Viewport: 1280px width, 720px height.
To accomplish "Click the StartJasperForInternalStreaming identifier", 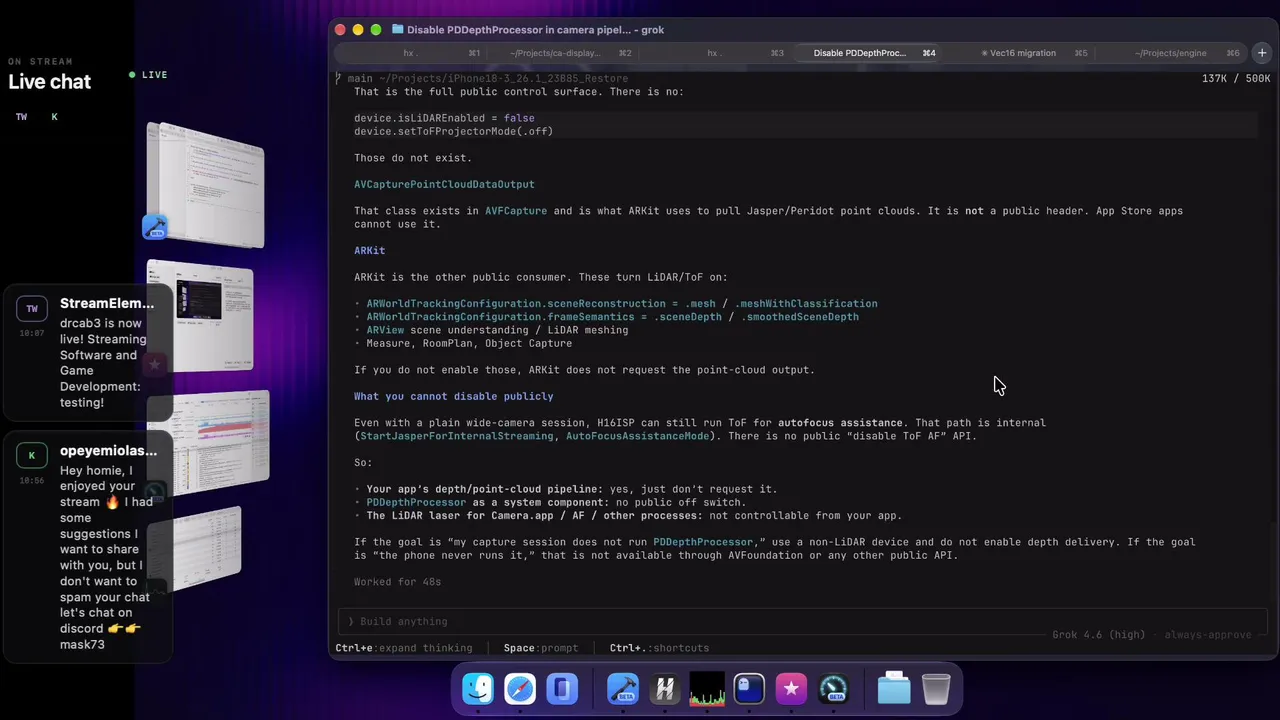I will click(456, 436).
